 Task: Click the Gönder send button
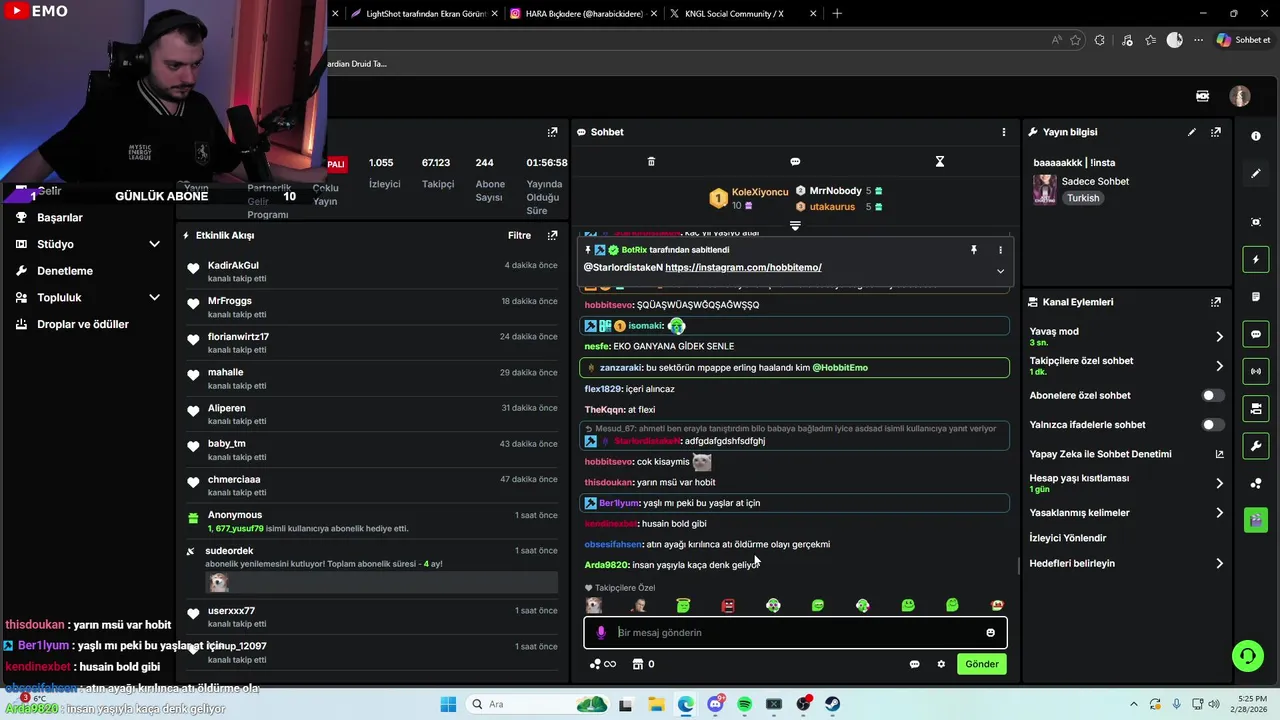982,664
